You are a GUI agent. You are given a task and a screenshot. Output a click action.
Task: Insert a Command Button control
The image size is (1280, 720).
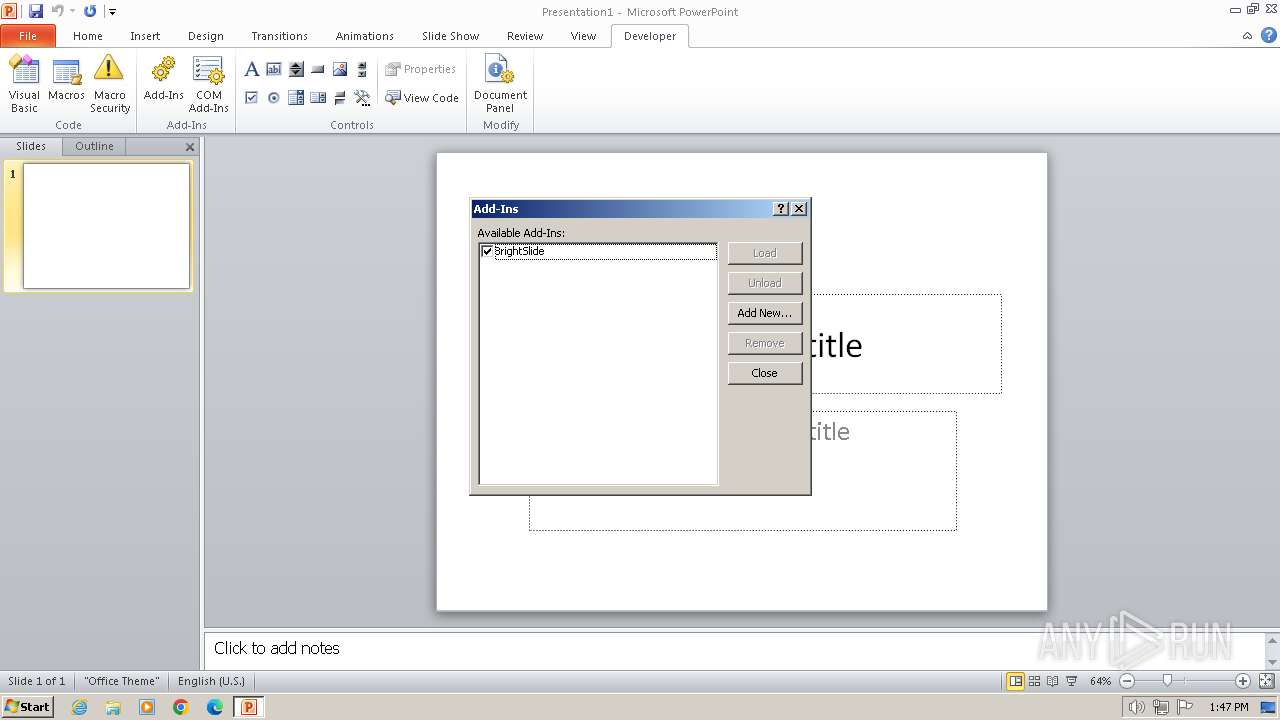tap(318, 69)
